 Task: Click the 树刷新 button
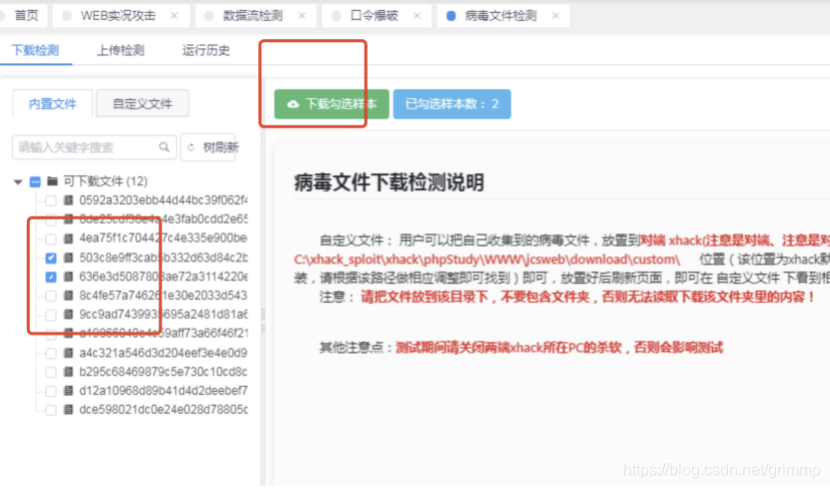209,147
